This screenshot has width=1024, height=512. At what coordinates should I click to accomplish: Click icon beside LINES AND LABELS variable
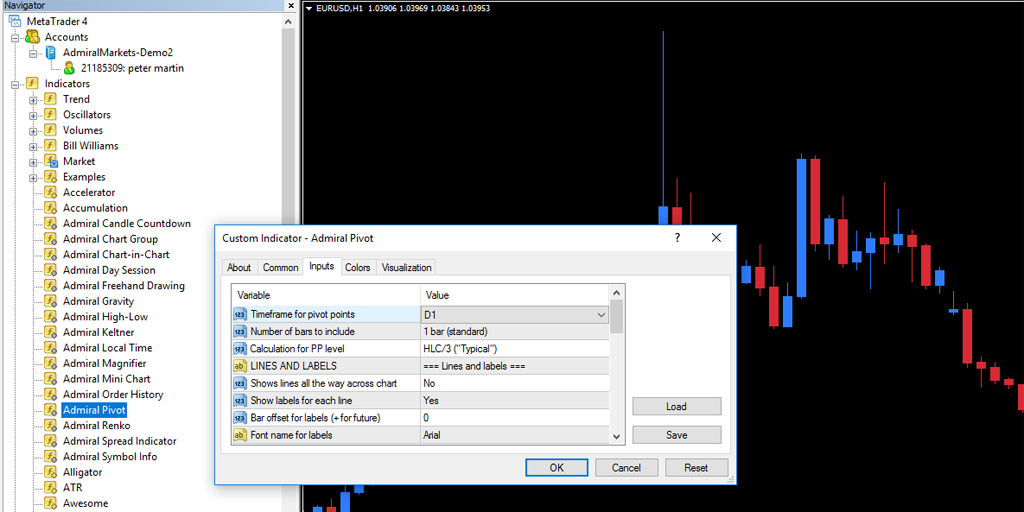[x=239, y=366]
